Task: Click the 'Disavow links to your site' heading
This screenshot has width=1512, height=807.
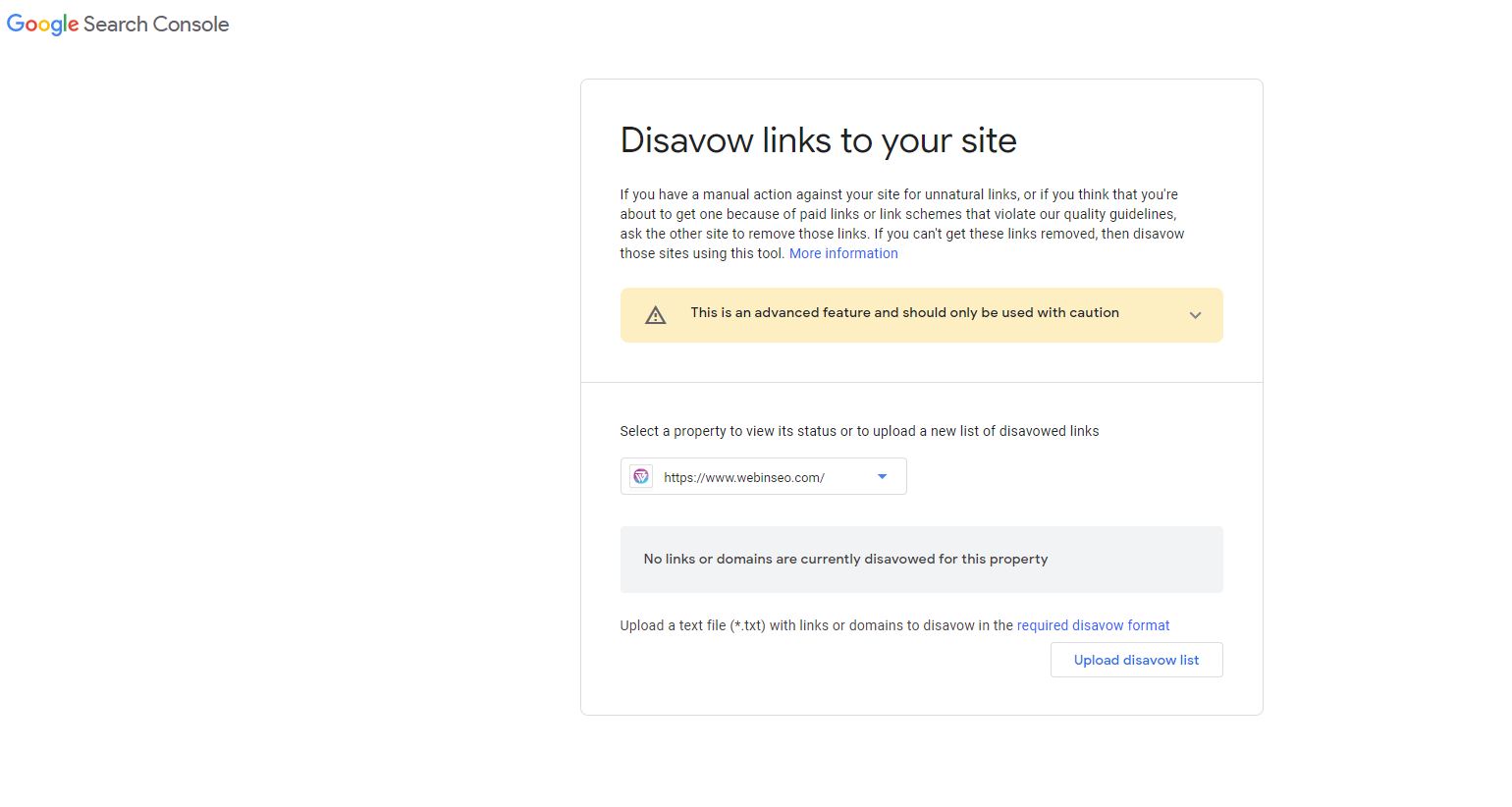Action: 818,140
